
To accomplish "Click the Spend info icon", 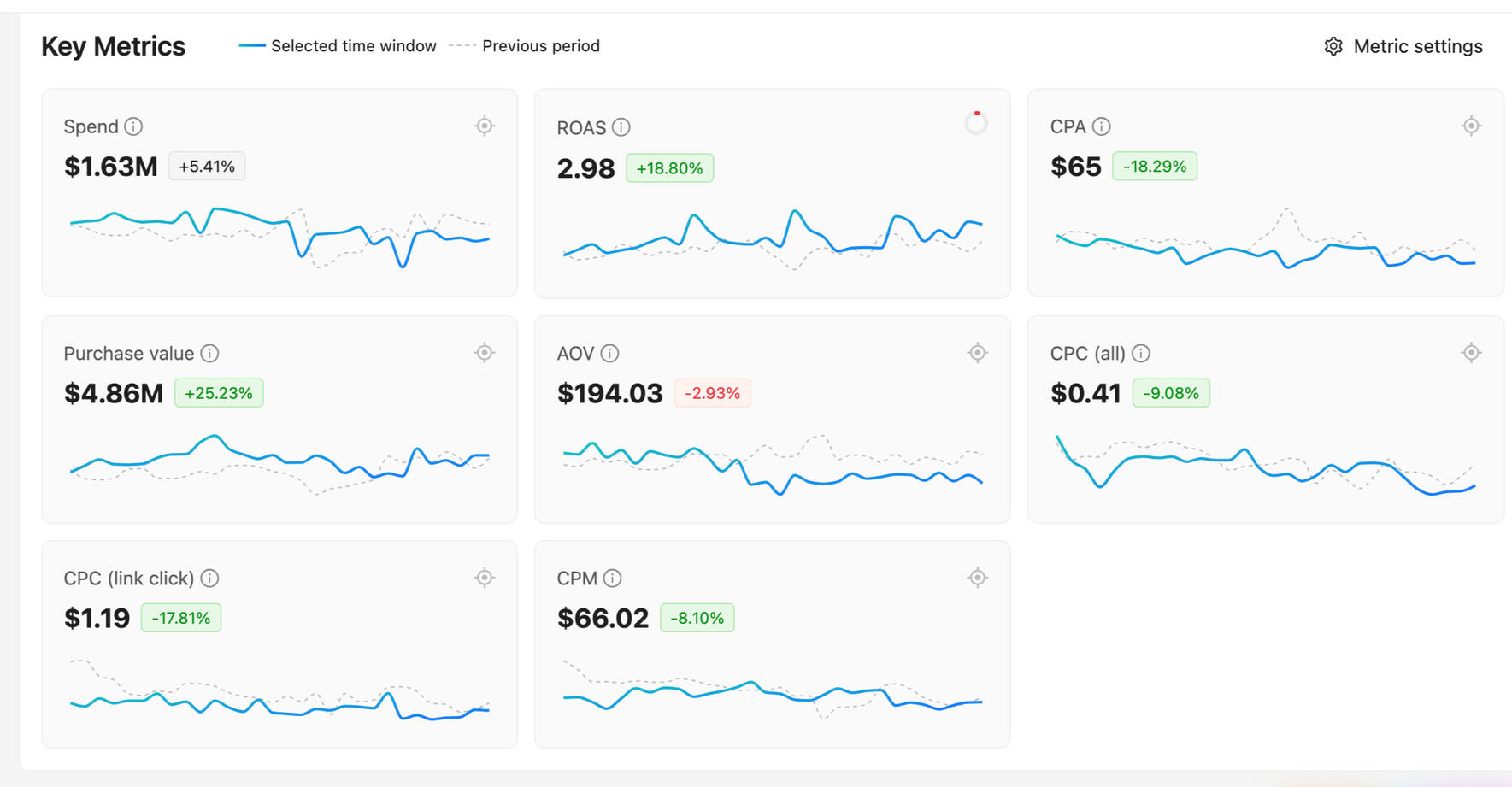I will coord(133,126).
